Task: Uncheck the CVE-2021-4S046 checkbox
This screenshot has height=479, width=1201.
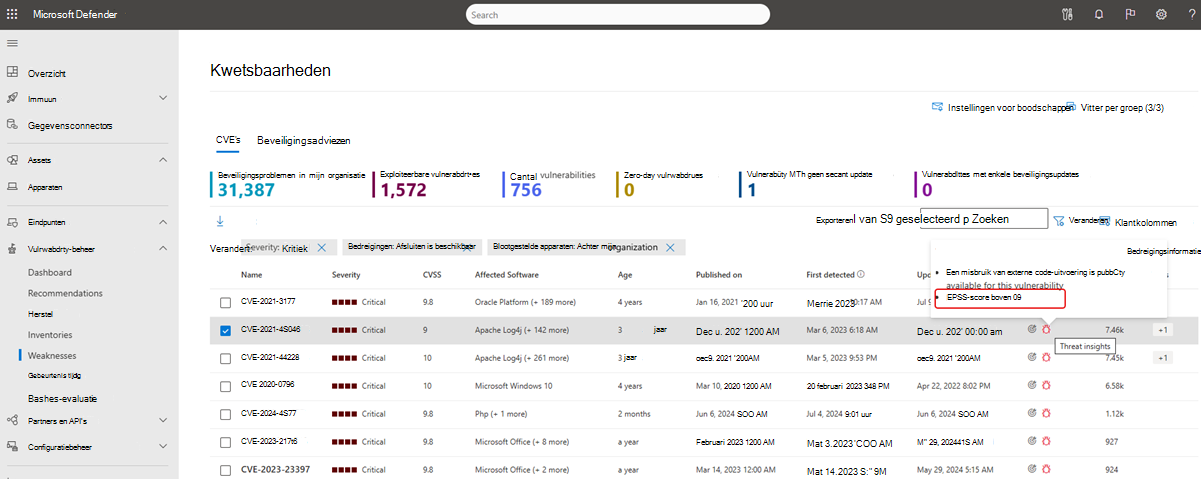Action: [226, 330]
